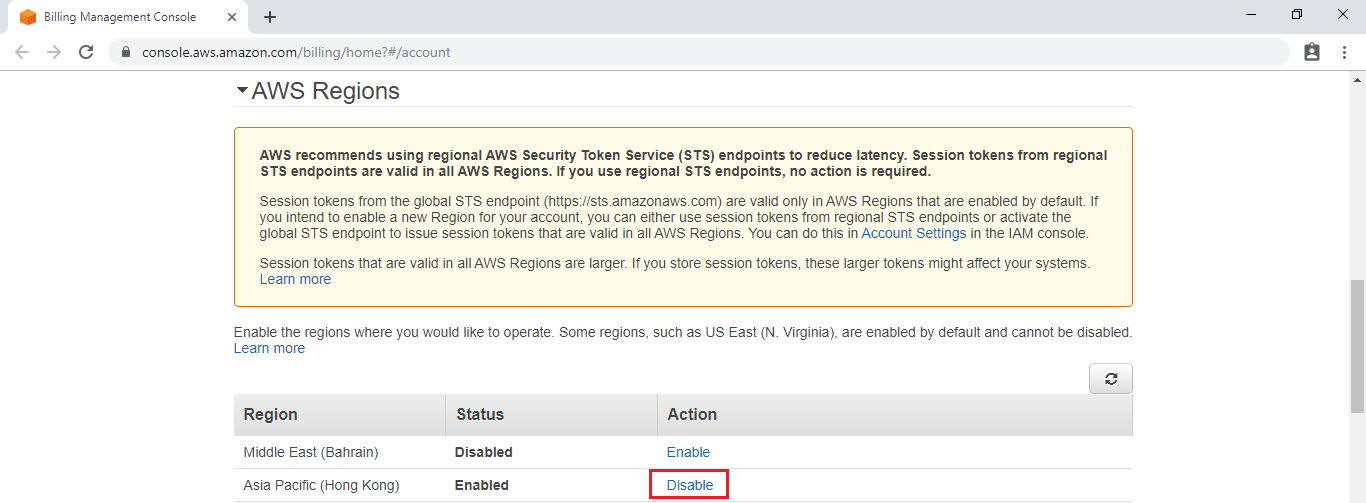Click the Disabled status for Bahrain
1366x503 pixels.
click(x=484, y=452)
